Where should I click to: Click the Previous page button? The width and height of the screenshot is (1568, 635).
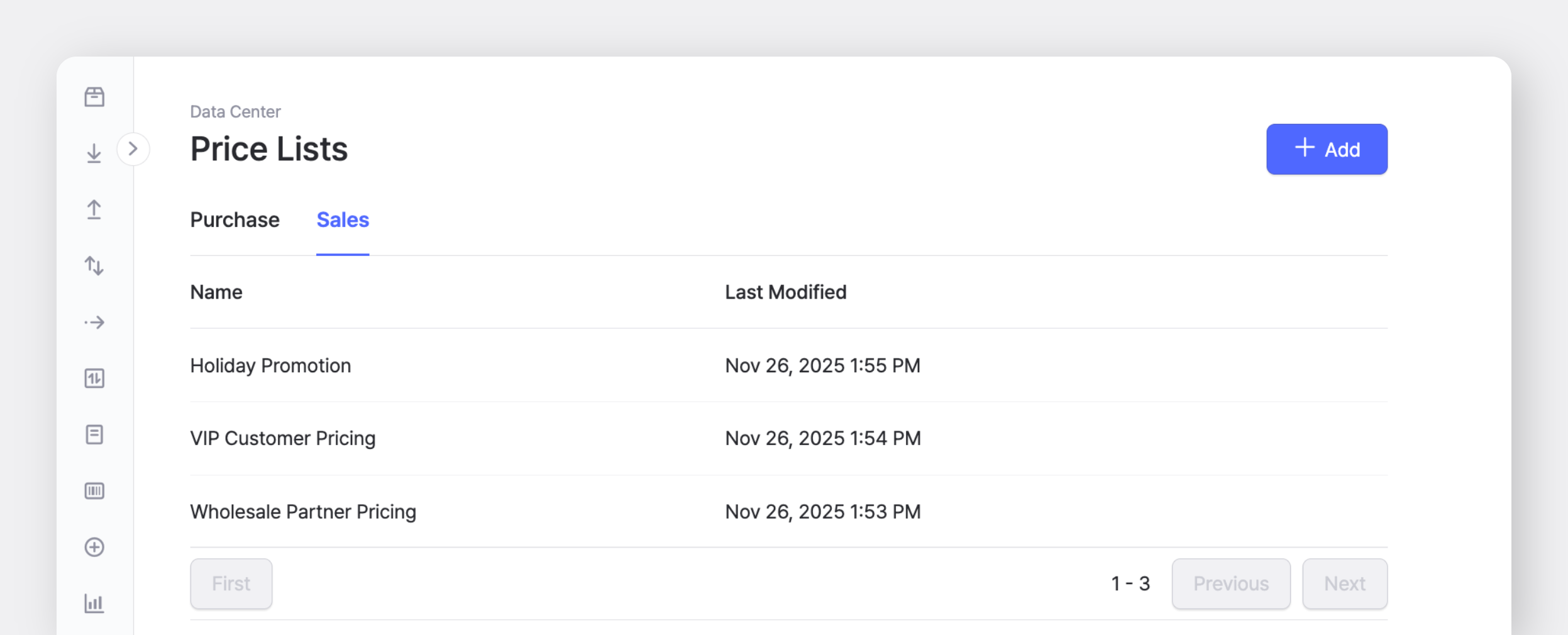click(x=1230, y=583)
